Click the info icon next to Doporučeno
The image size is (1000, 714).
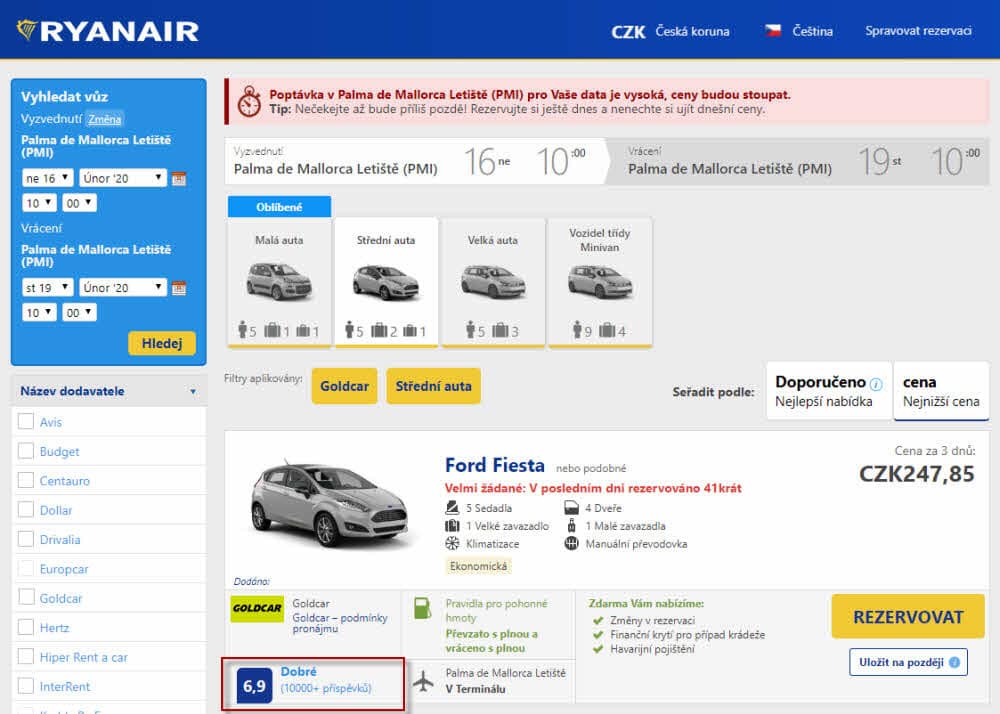pyautogui.click(x=876, y=384)
